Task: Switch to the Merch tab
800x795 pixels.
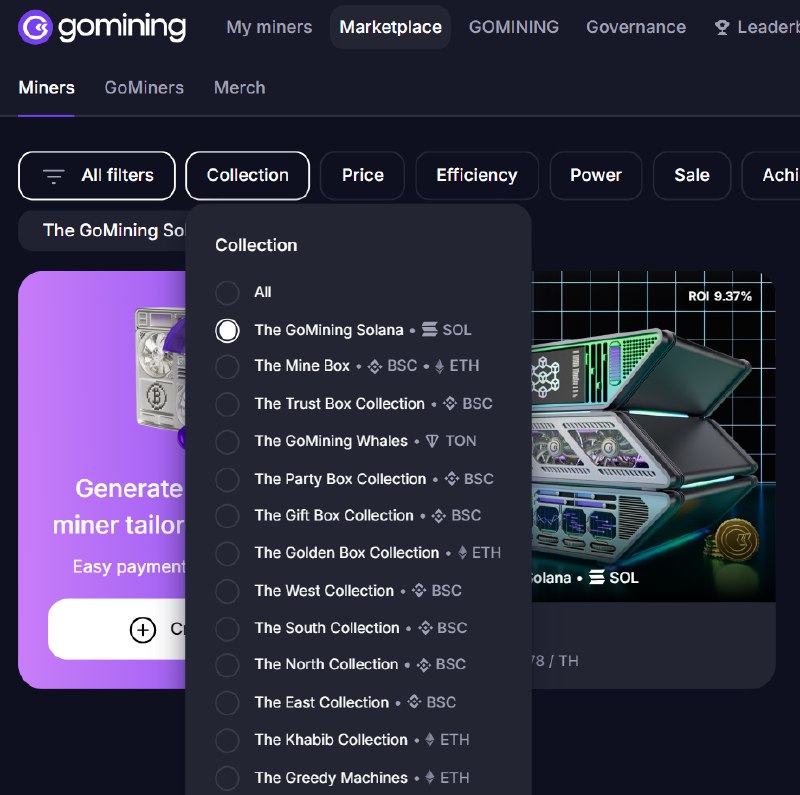Action: pos(239,88)
